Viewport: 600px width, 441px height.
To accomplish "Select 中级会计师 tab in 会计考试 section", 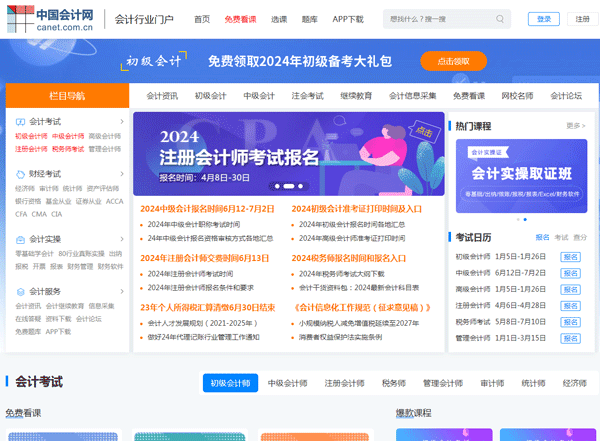I will 287,383.
